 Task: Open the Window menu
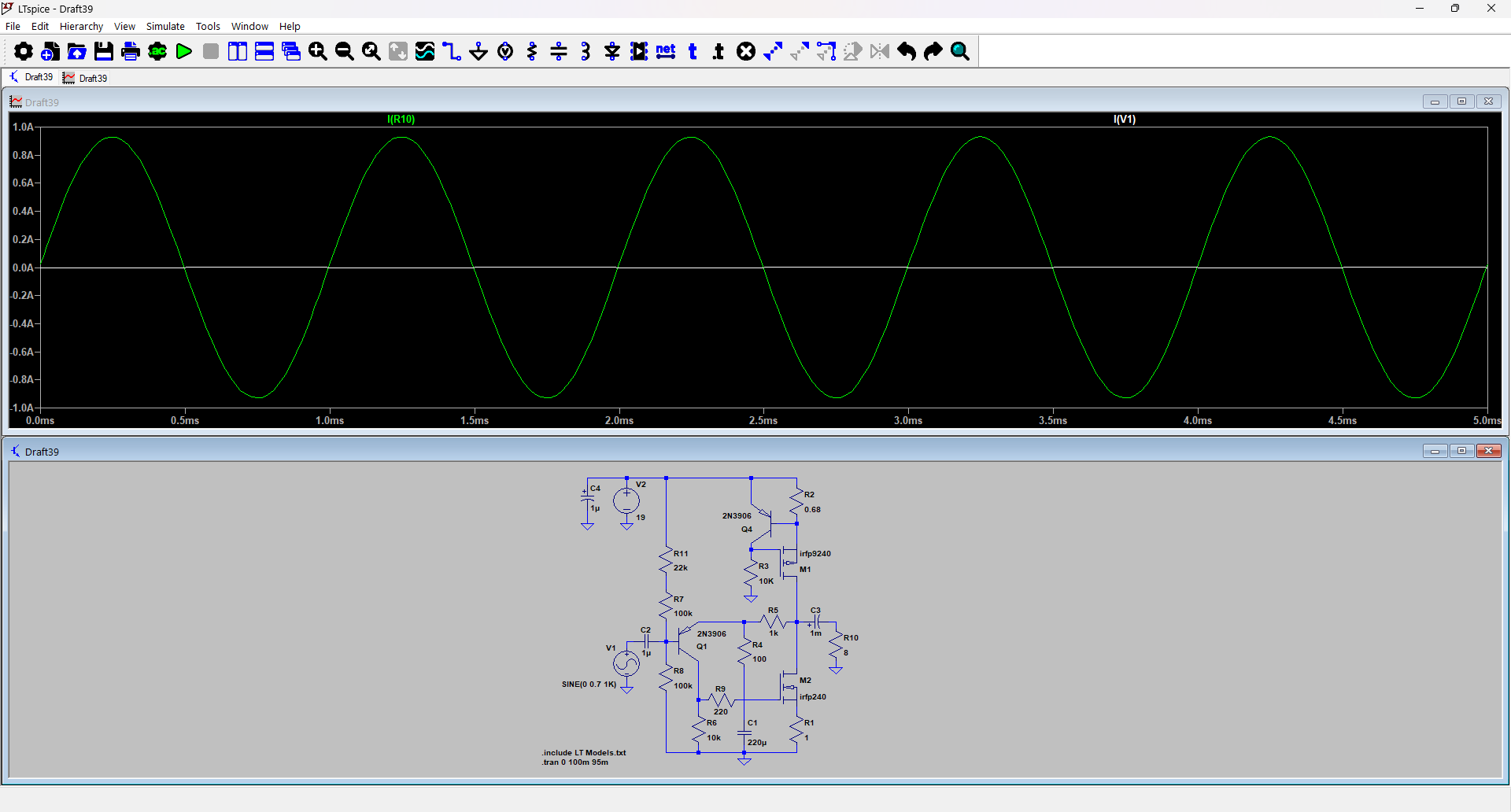(x=249, y=26)
